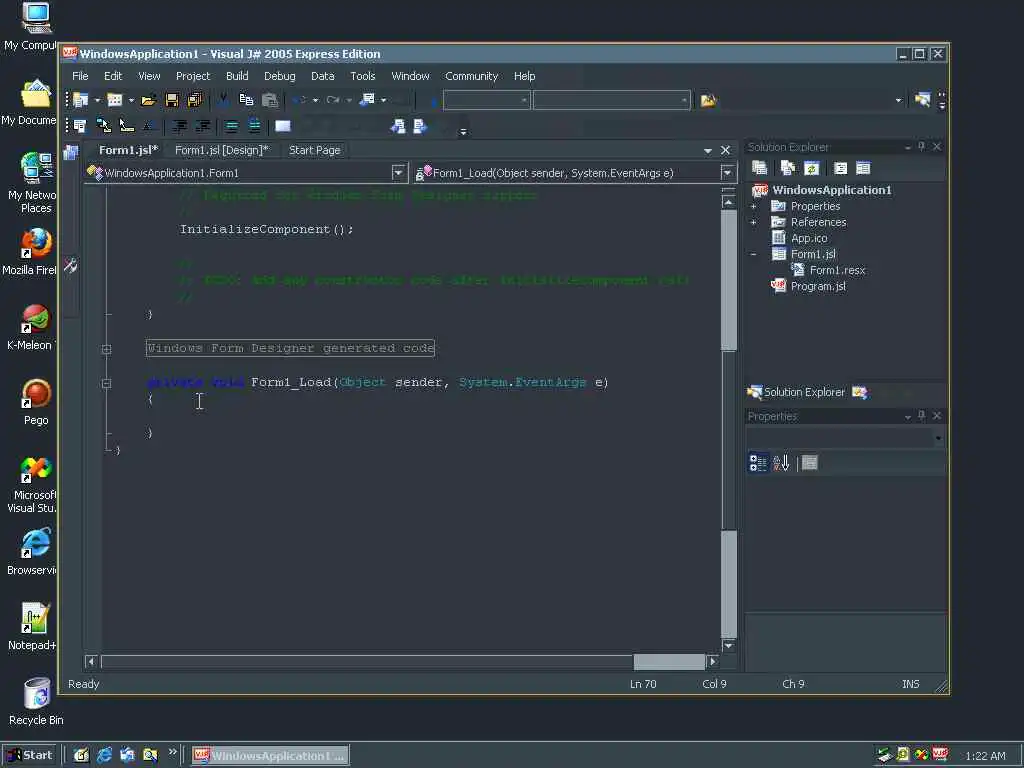
Task: Select the WindowsApplication1 project node
Action: tap(831, 190)
